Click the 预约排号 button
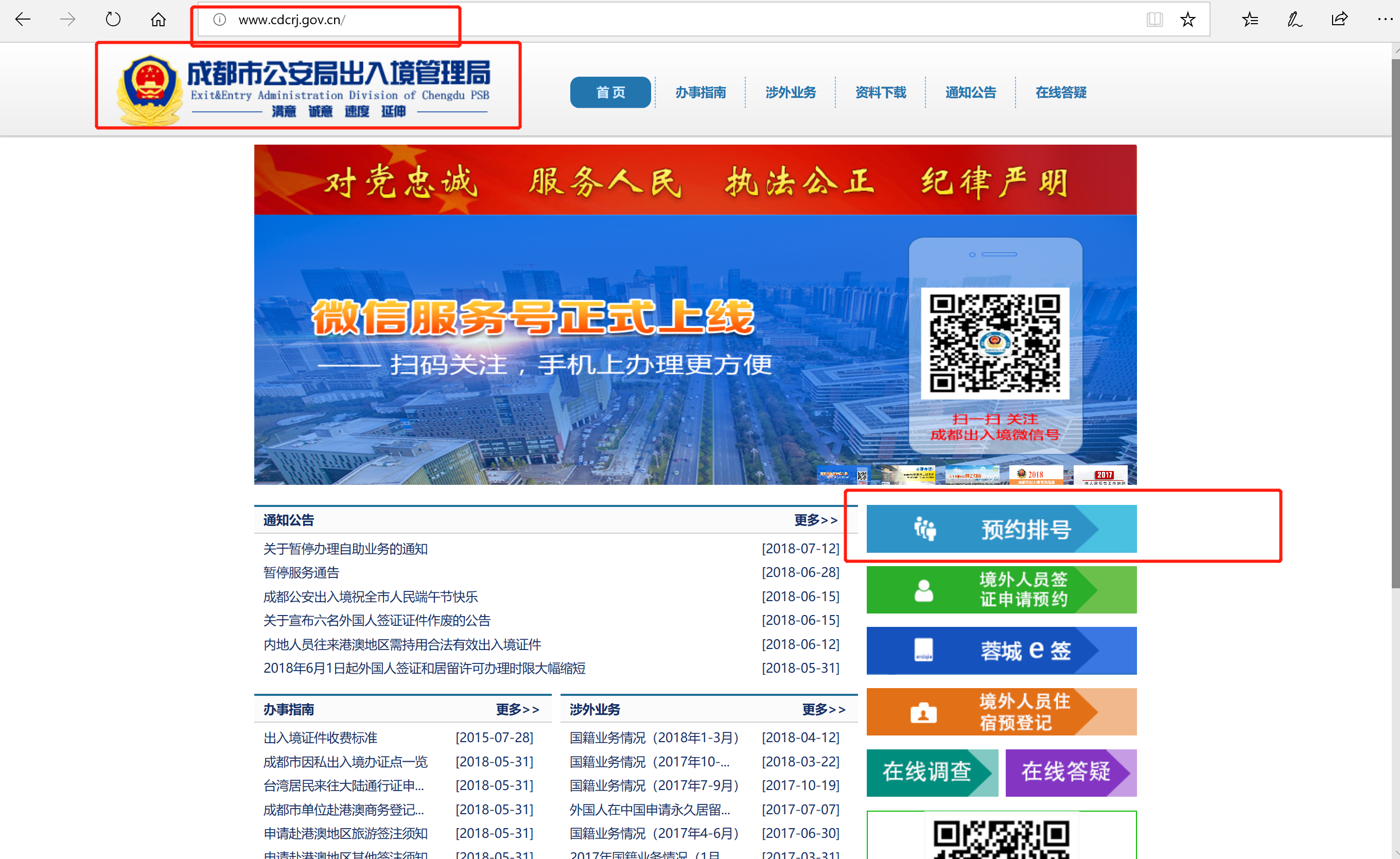Viewport: 1400px width, 859px height. point(1001,529)
